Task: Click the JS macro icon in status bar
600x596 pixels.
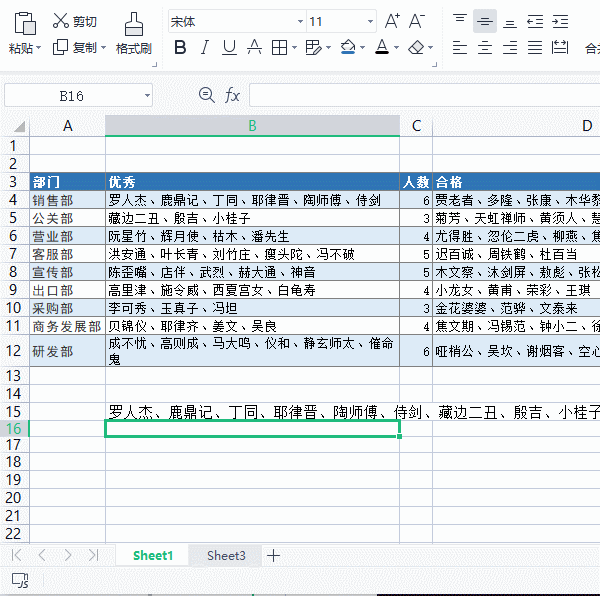Action: pos(20,580)
